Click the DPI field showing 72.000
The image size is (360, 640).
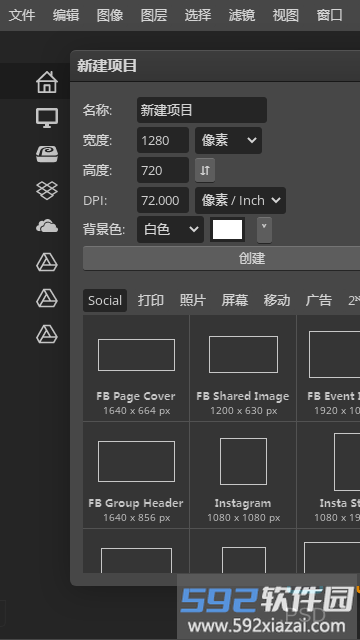(163, 200)
